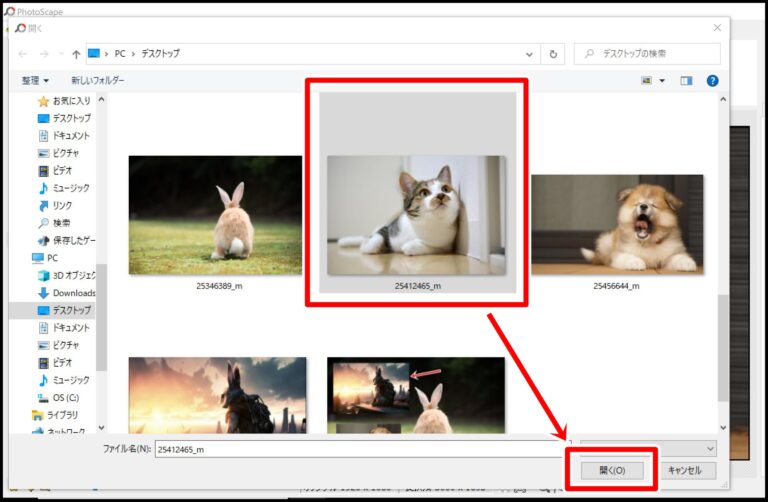Select 3D オブジェクト folder
Image resolution: width=768 pixels, height=502 pixels.
[x=67, y=275]
